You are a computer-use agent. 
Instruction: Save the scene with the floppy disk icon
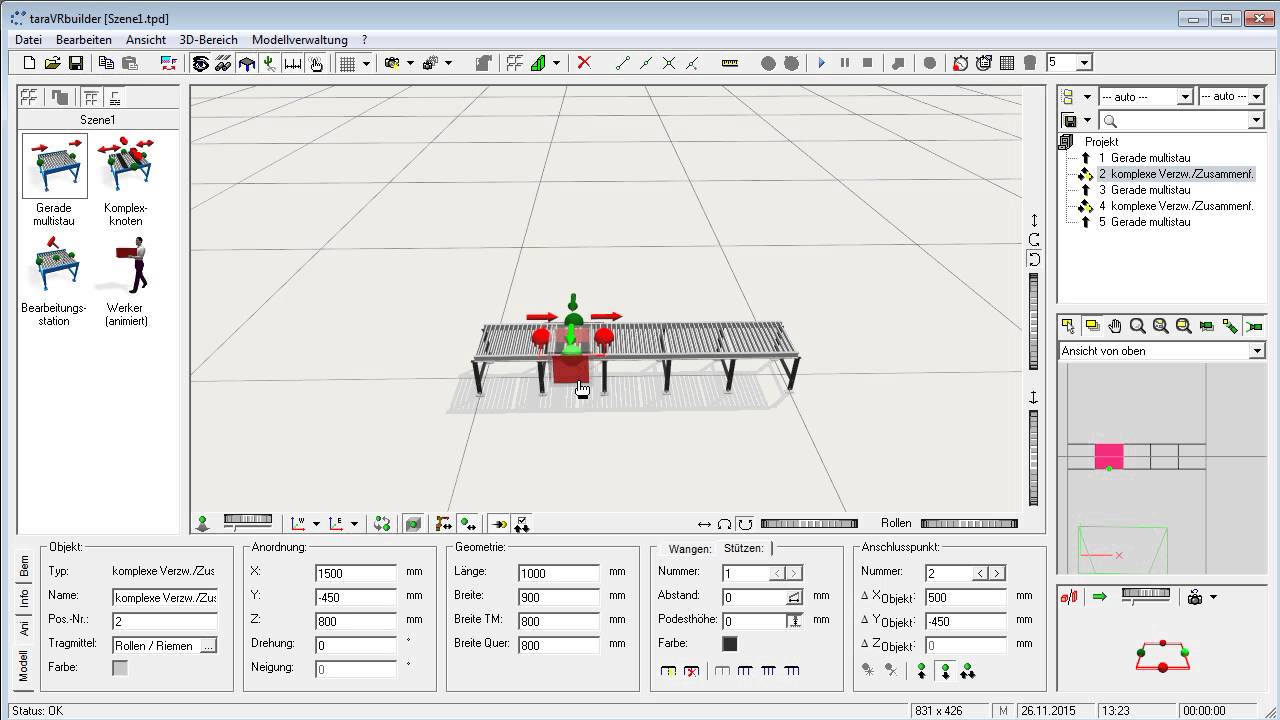coord(76,63)
